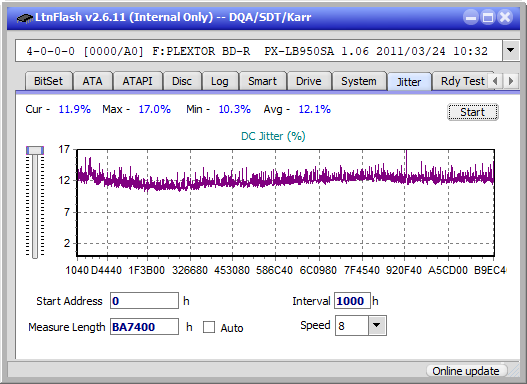The height and width of the screenshot is (384, 527).
Task: Click the window resize grip corner
Action: (514, 372)
